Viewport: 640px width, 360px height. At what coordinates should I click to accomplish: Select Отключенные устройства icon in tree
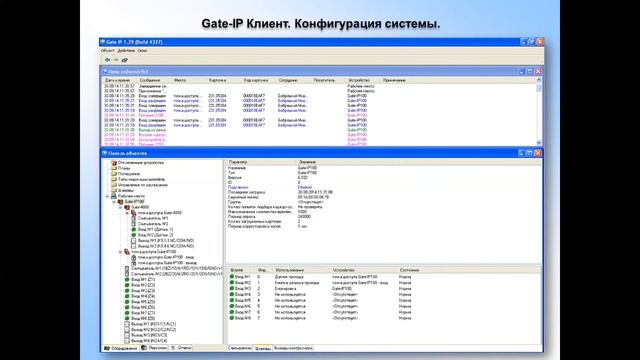coord(114,163)
